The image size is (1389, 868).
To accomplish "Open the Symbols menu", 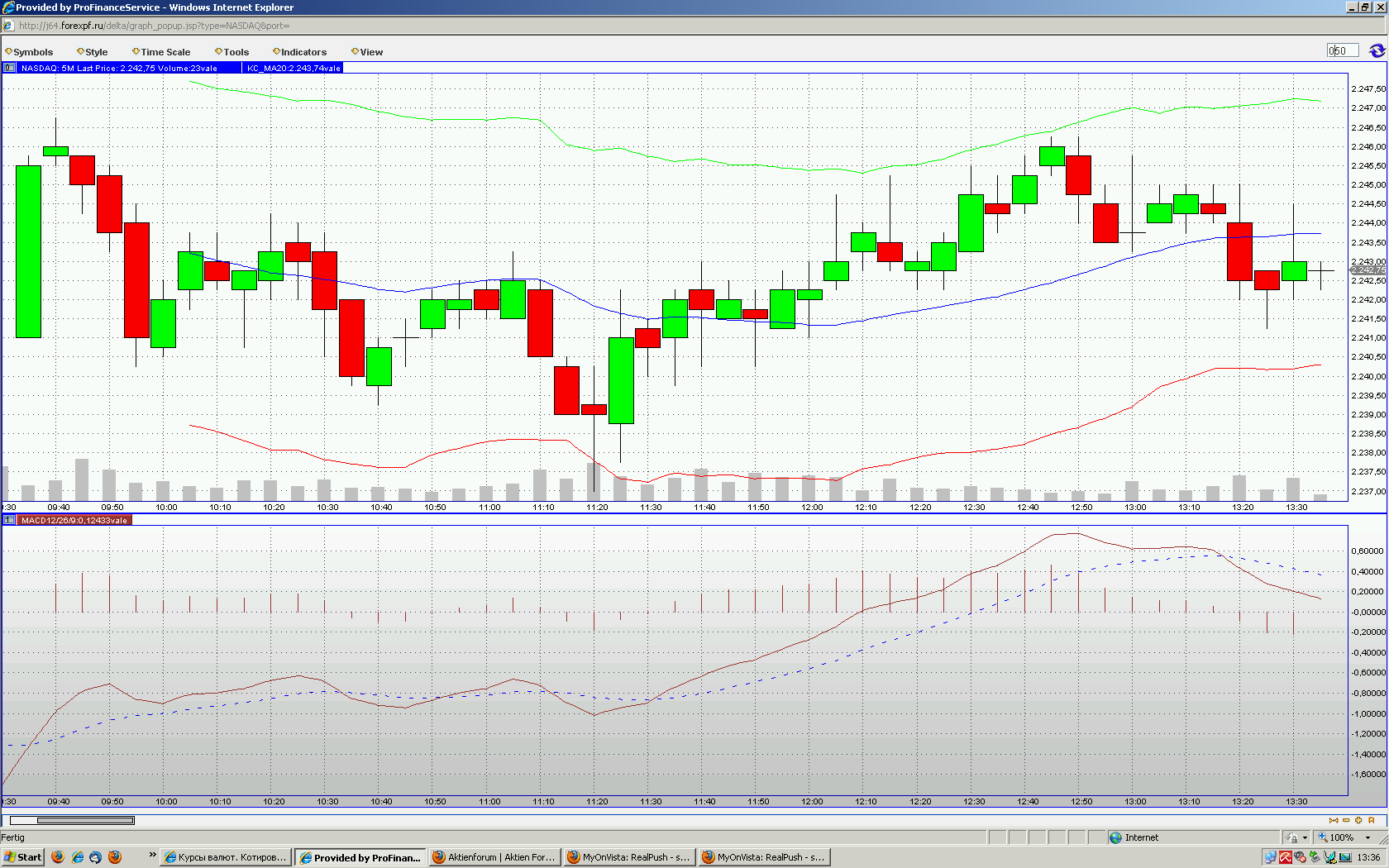I will tap(29, 52).
